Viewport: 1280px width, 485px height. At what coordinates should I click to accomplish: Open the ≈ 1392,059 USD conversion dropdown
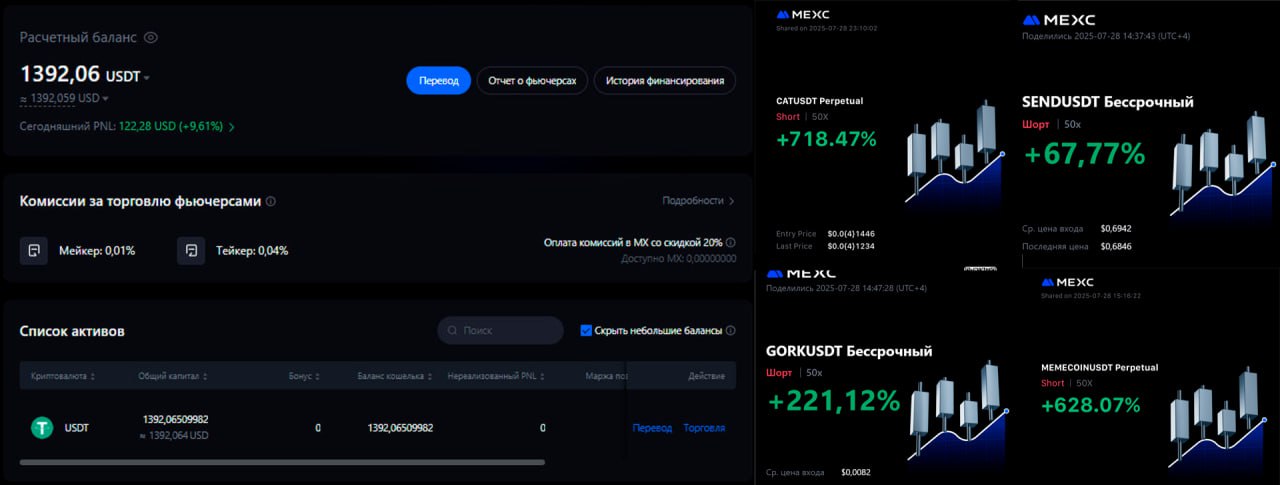point(106,98)
